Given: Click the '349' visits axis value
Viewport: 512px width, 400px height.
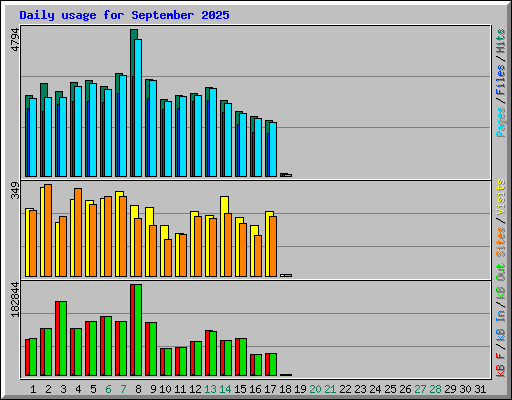Looking at the screenshot, I should (15, 190).
